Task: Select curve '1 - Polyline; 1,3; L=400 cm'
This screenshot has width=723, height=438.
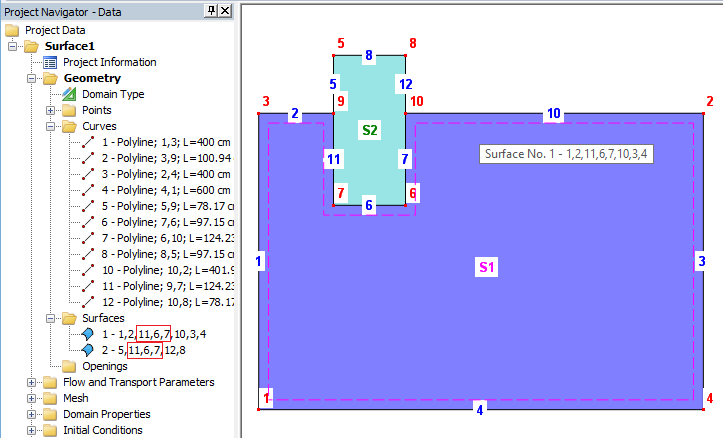Action: (x=166, y=142)
